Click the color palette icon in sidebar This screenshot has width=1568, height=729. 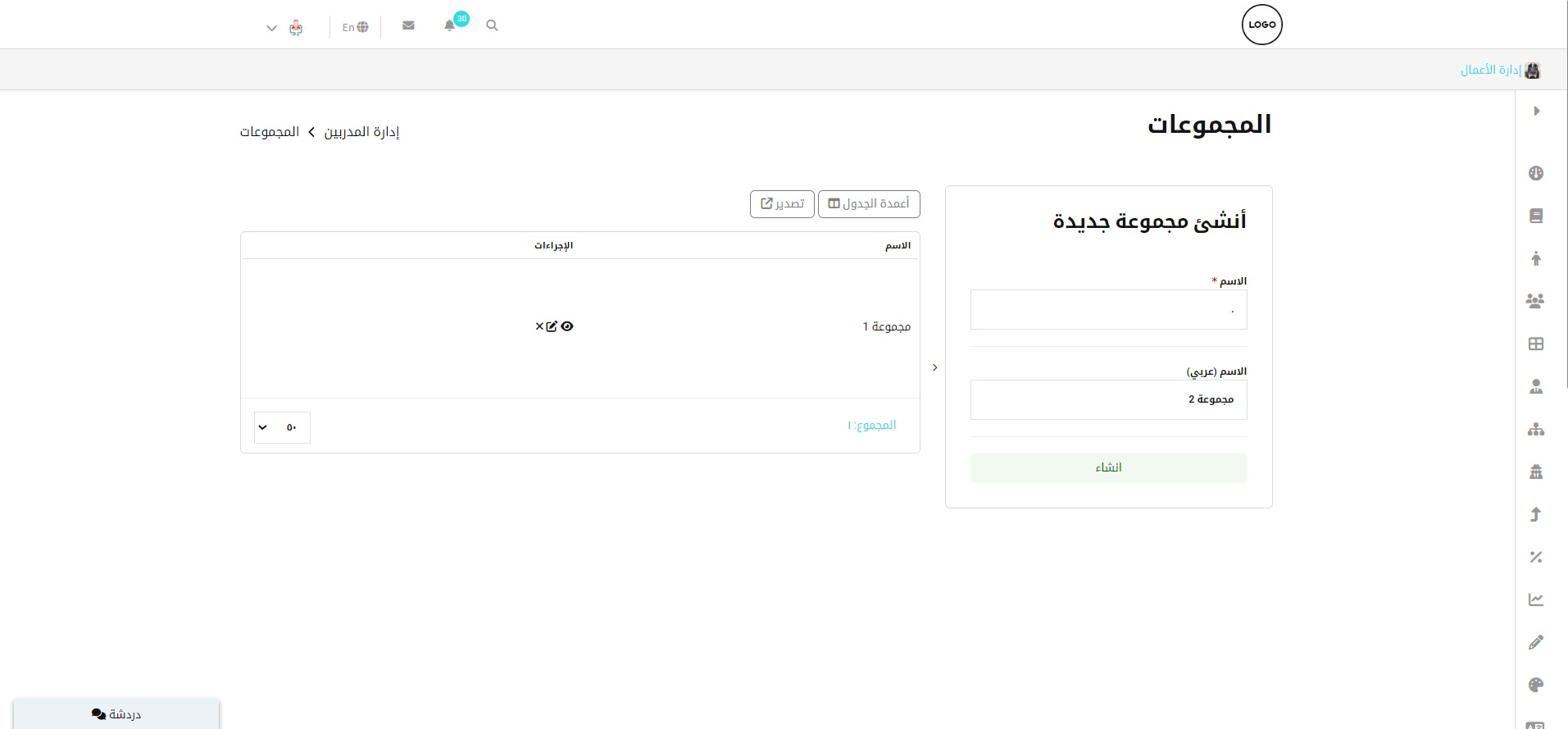click(1535, 685)
